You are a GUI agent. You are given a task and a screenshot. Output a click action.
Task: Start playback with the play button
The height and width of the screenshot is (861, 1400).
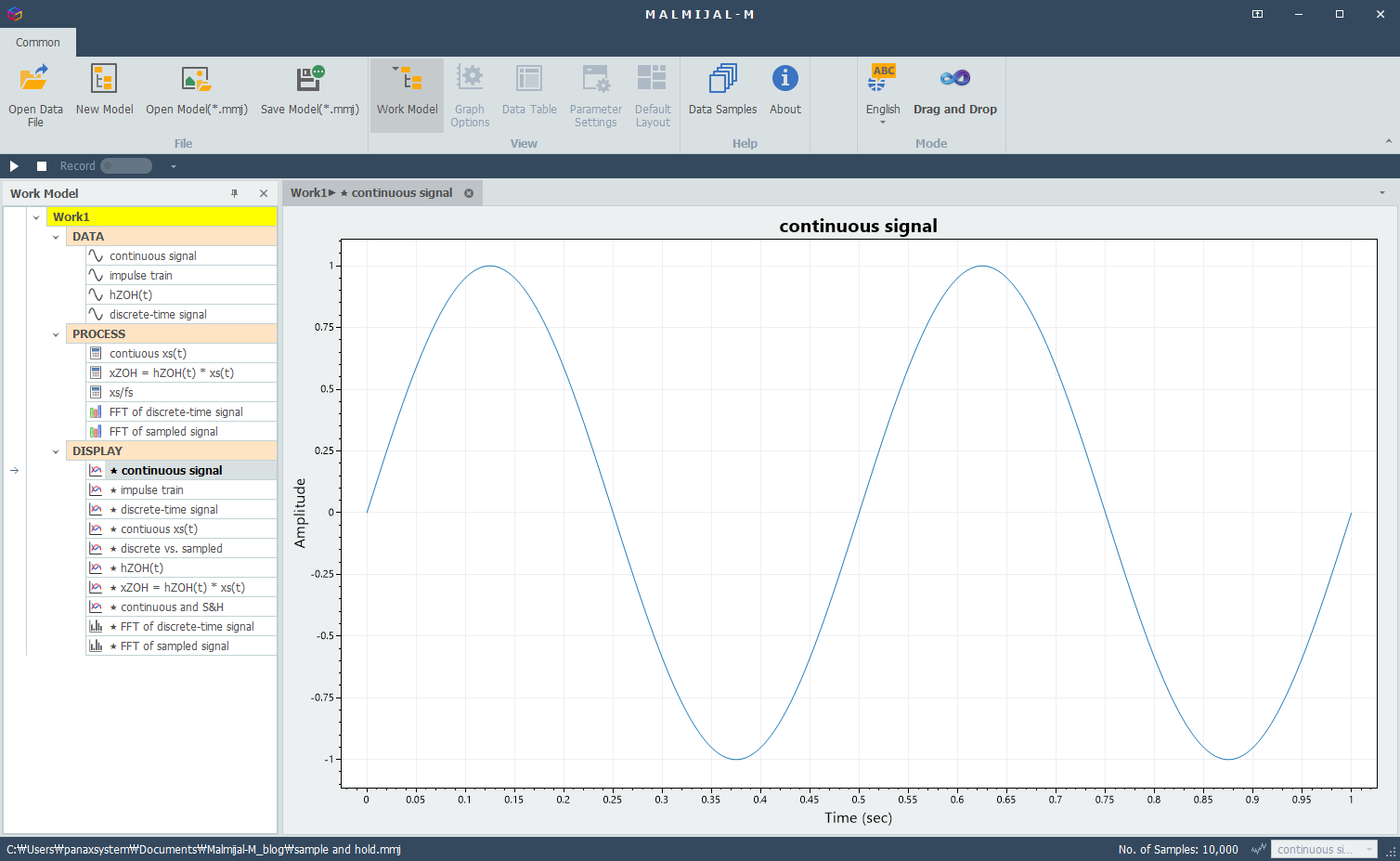point(14,166)
